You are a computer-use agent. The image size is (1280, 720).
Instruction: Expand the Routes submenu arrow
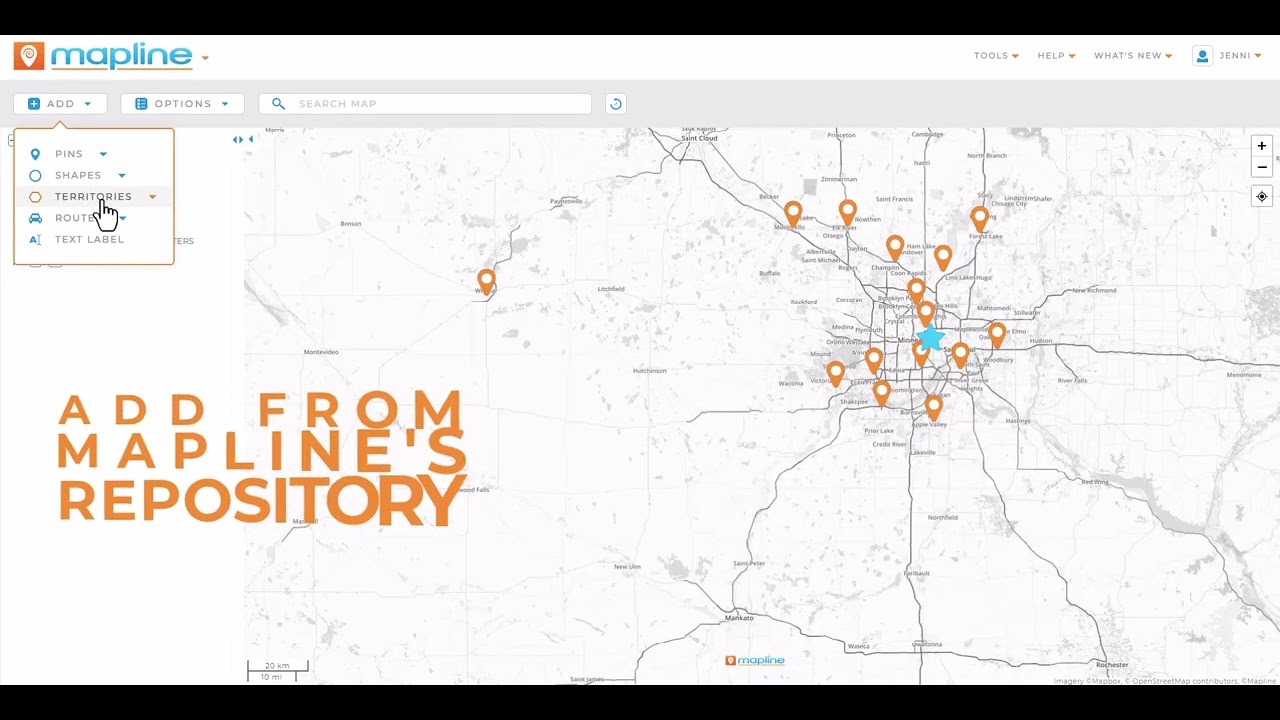pos(122,218)
